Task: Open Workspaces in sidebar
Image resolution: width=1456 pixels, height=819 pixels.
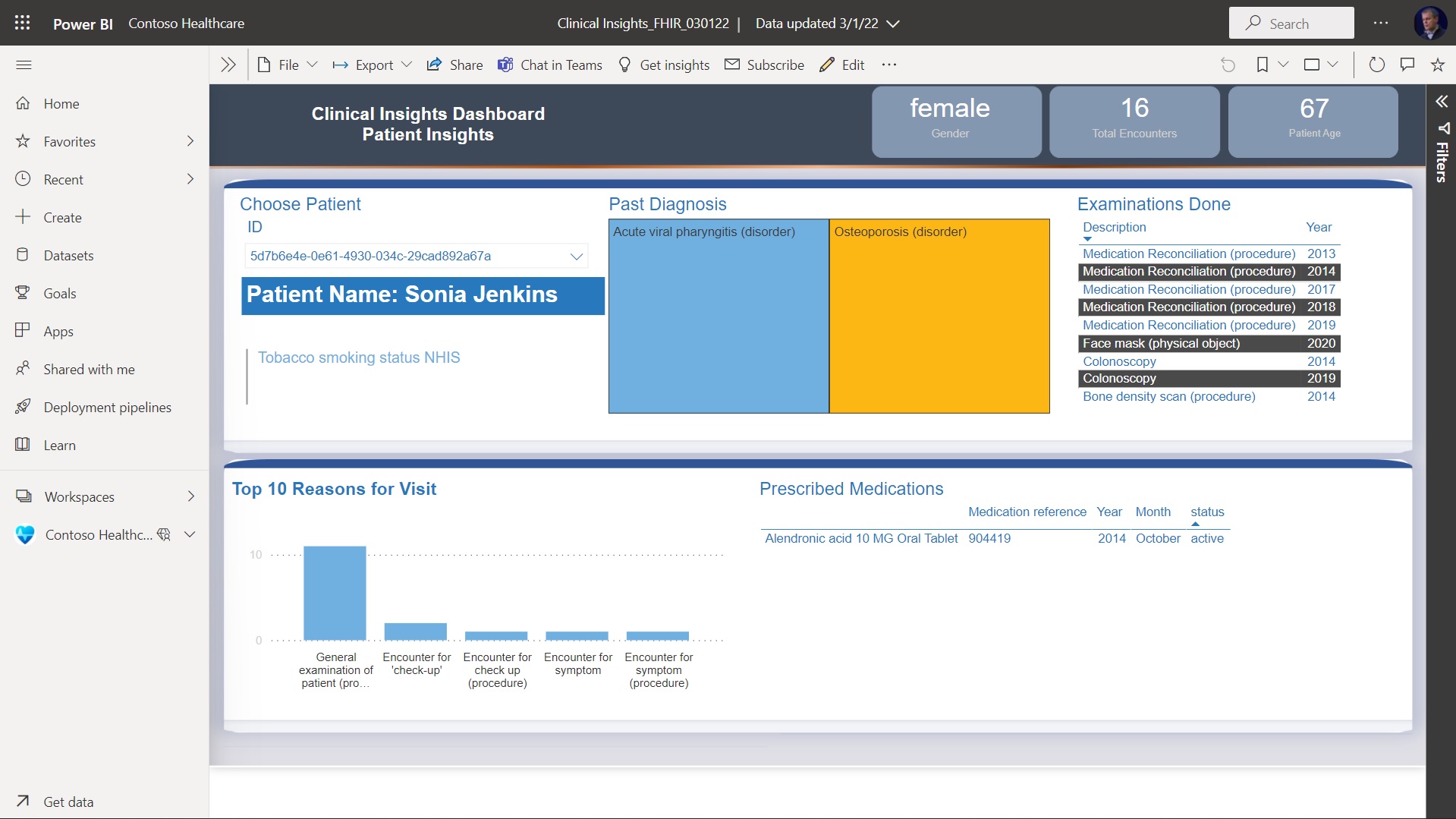Action: pyautogui.click(x=79, y=496)
